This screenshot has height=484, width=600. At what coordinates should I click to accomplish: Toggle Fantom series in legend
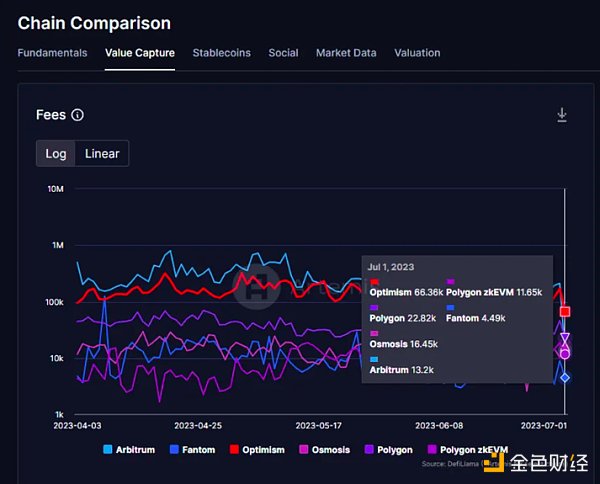click(x=192, y=450)
